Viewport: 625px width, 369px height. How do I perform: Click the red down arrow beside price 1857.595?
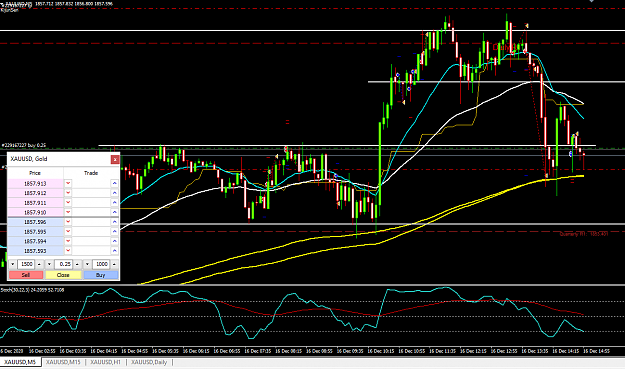[x=68, y=232]
